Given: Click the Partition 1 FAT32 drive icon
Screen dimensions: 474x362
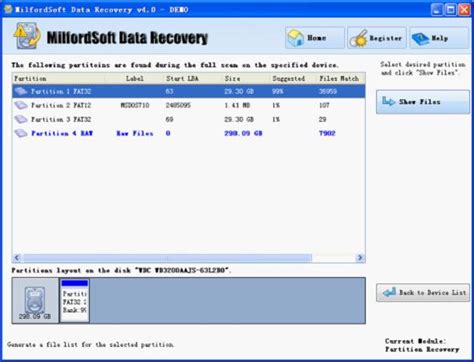Looking at the screenshot, I should pyautogui.click(x=21, y=91).
